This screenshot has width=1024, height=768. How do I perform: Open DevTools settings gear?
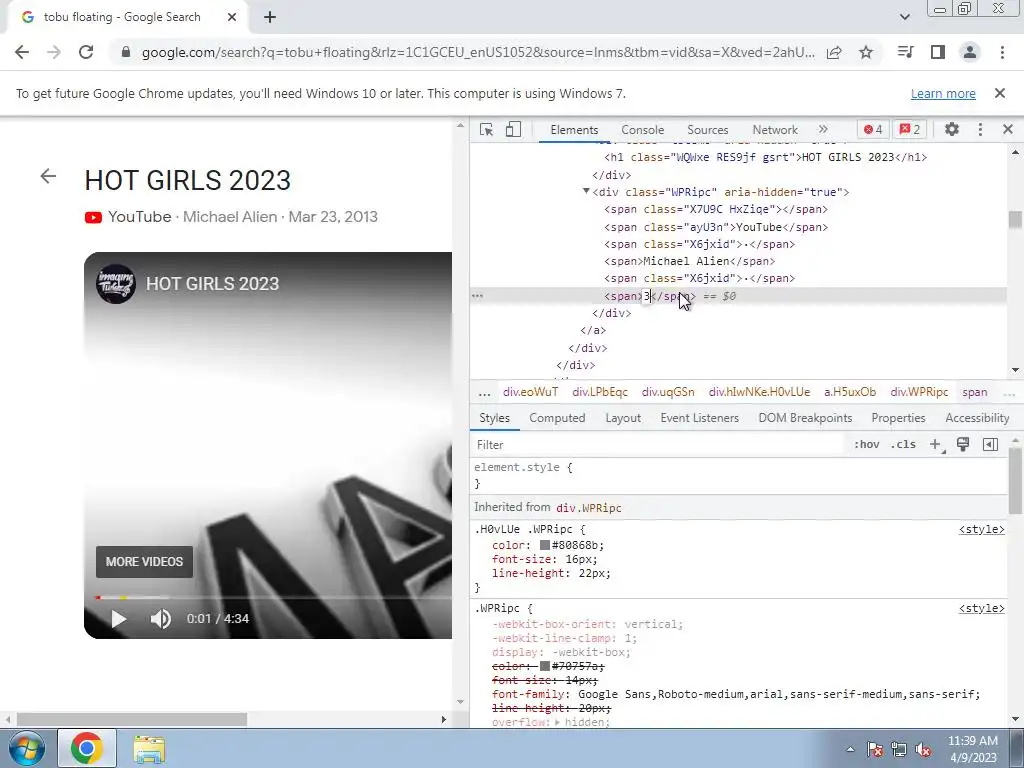[952, 129]
